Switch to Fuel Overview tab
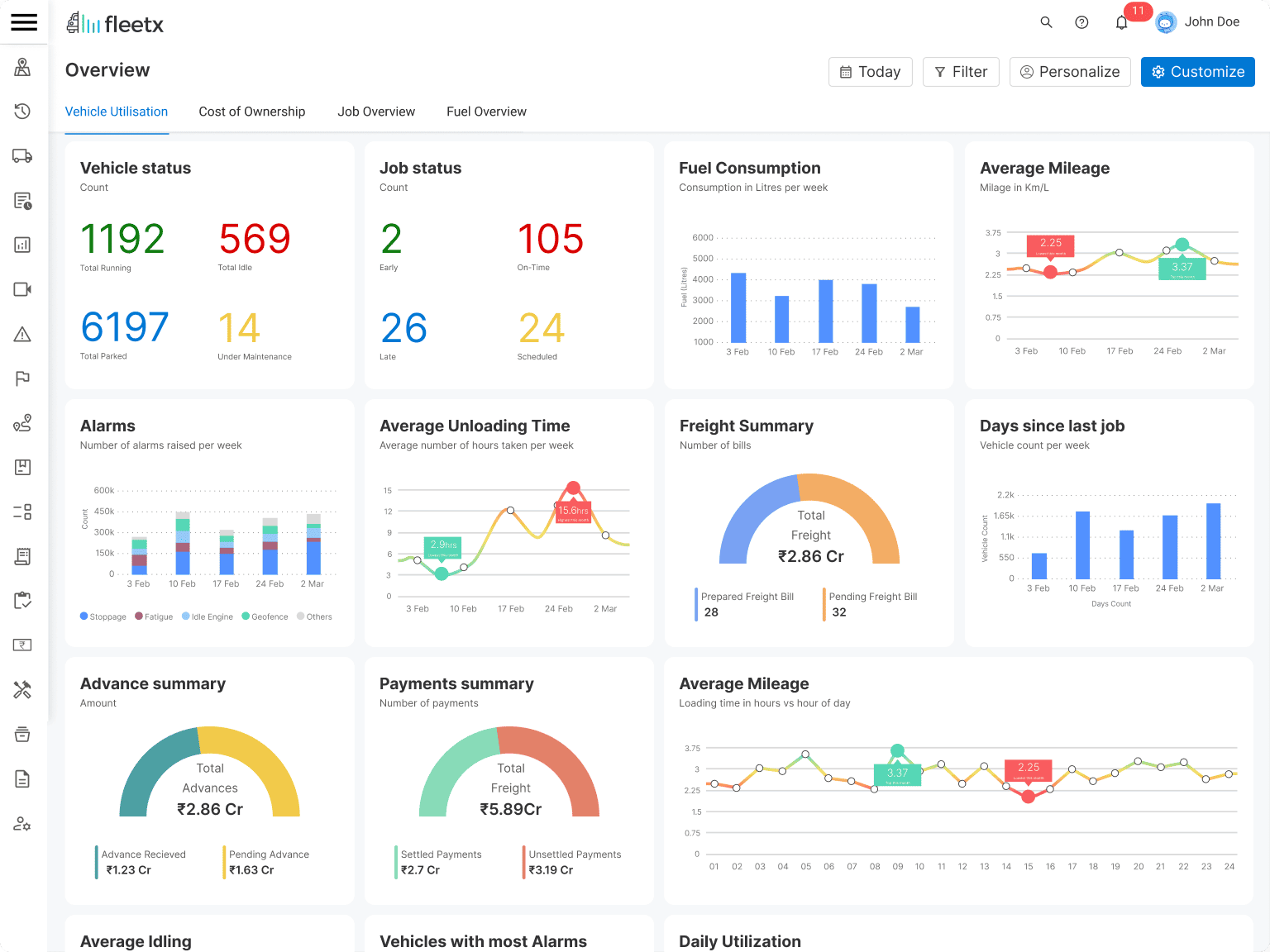Viewport: 1270px width, 952px height. (x=486, y=112)
